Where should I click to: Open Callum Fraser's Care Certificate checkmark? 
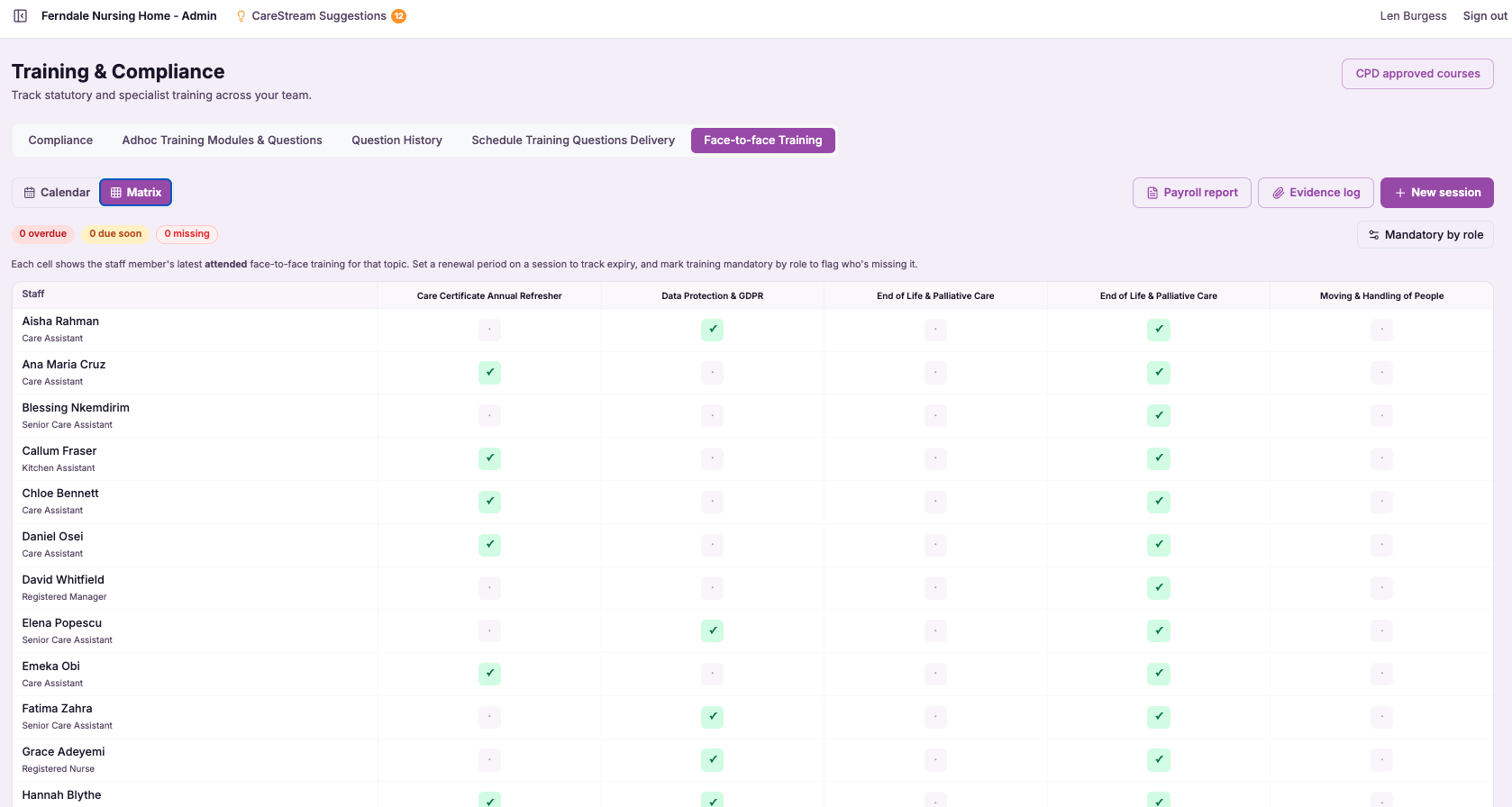489,458
